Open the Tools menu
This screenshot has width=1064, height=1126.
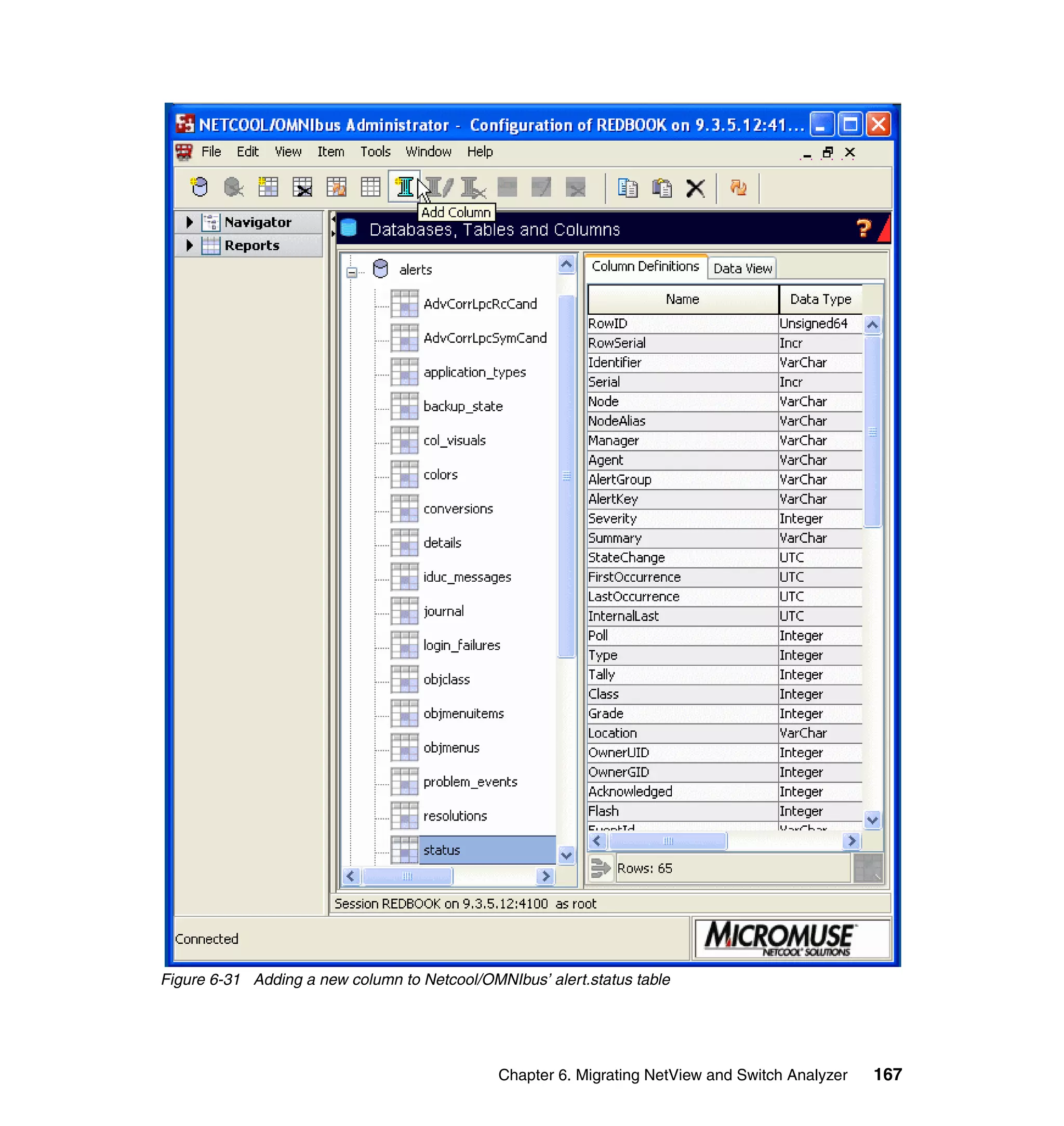pos(375,152)
